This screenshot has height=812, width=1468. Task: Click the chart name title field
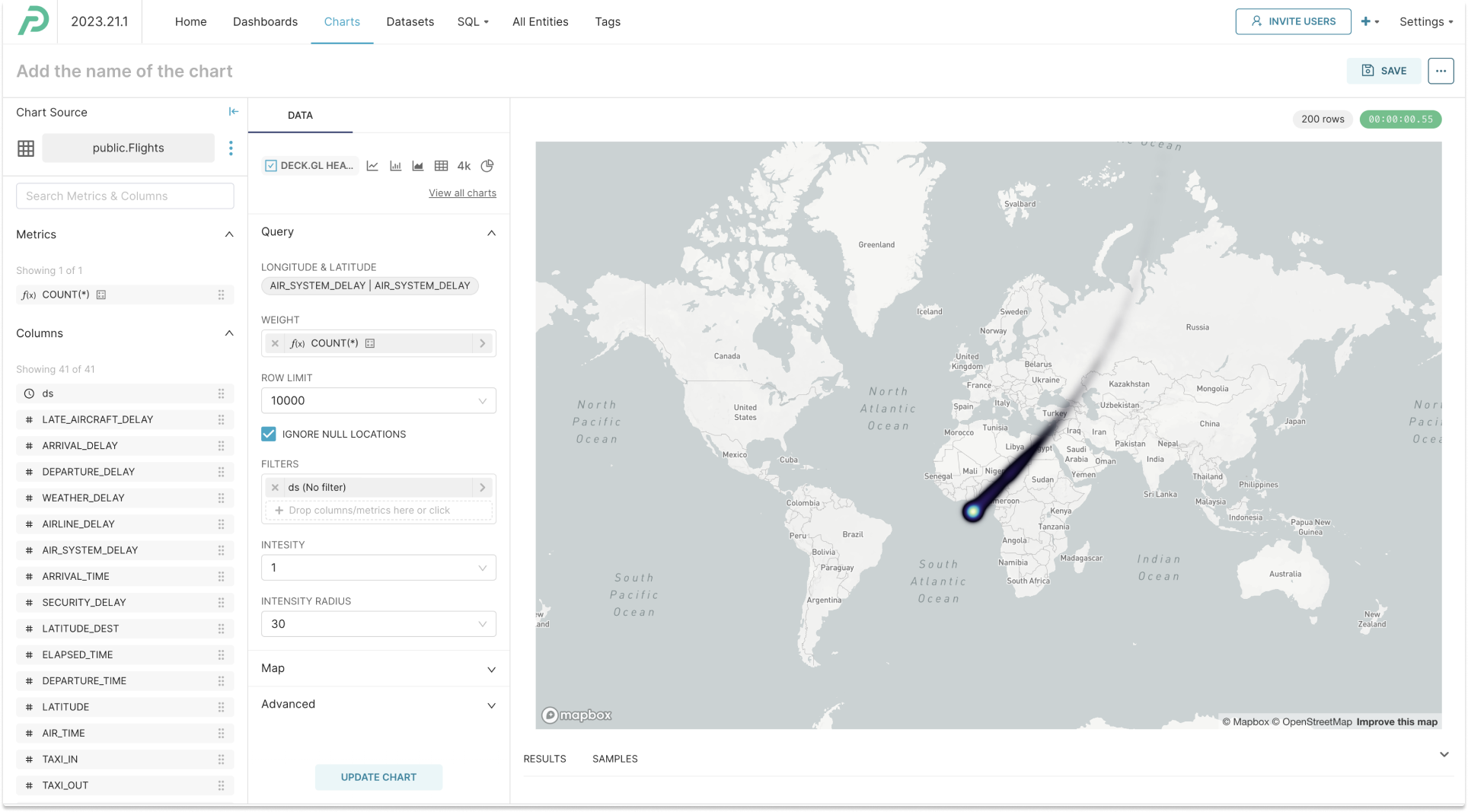point(125,71)
